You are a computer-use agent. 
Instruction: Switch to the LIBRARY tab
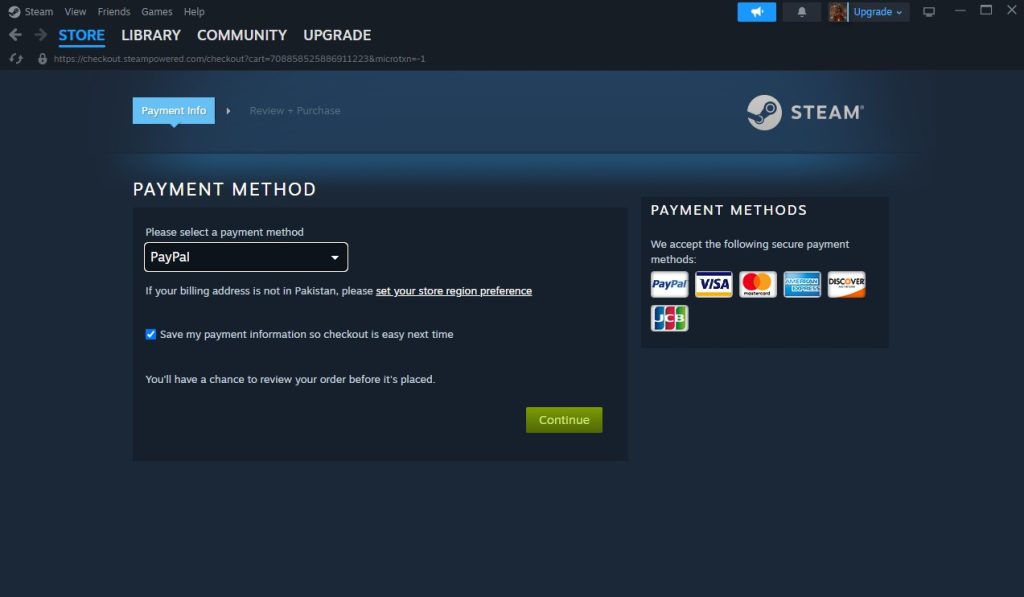(x=150, y=35)
